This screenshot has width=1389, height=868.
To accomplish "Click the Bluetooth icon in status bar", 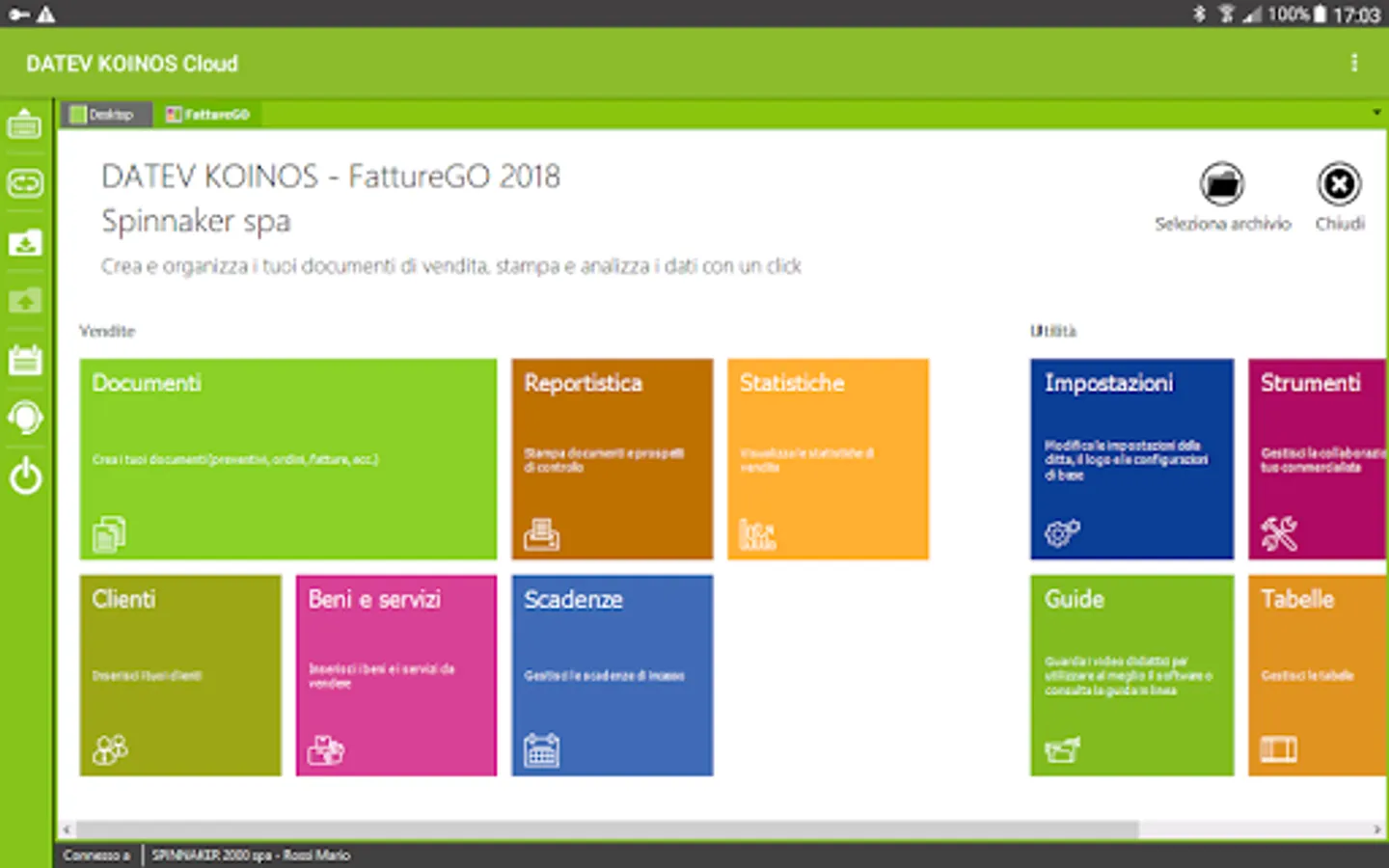I will coord(1199,14).
